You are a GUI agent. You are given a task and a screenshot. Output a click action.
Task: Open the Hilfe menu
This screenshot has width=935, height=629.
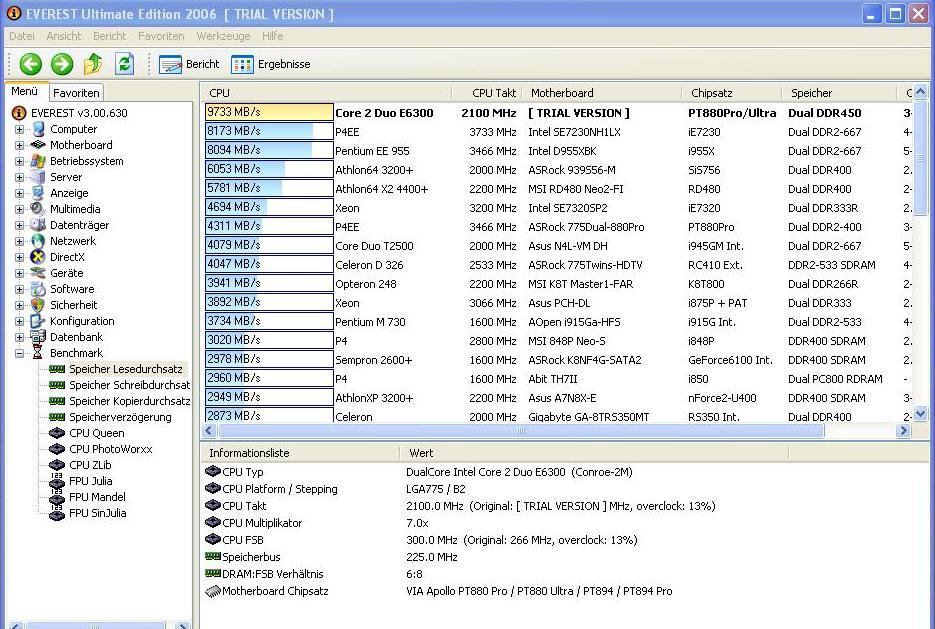[x=273, y=36]
